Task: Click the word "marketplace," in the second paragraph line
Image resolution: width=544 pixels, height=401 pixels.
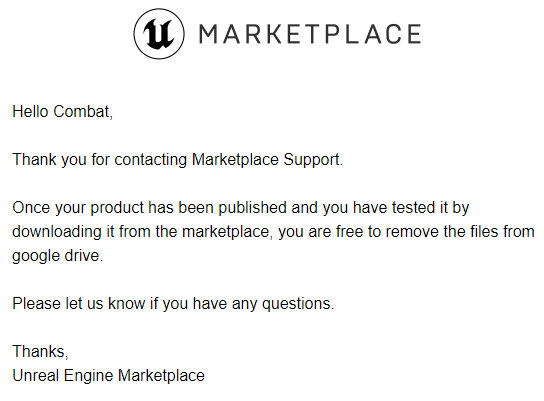Action: [x=226, y=232]
